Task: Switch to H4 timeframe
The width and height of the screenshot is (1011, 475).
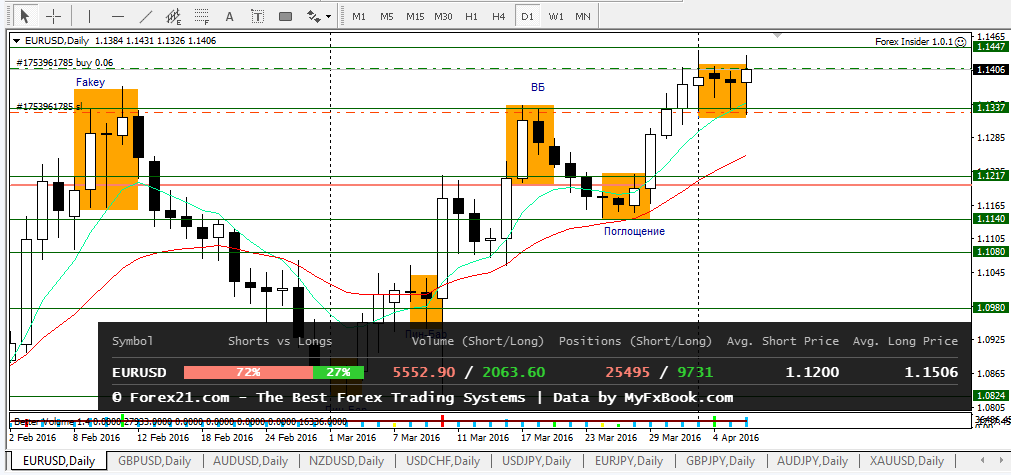Action: pyautogui.click(x=498, y=16)
